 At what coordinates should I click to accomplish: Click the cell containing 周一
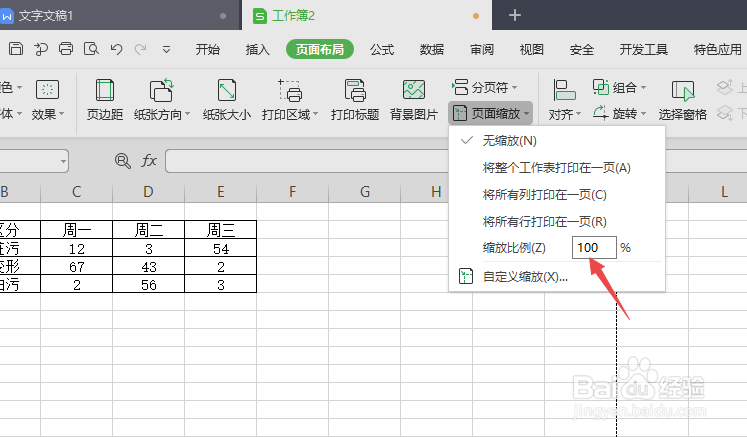pyautogui.click(x=76, y=230)
